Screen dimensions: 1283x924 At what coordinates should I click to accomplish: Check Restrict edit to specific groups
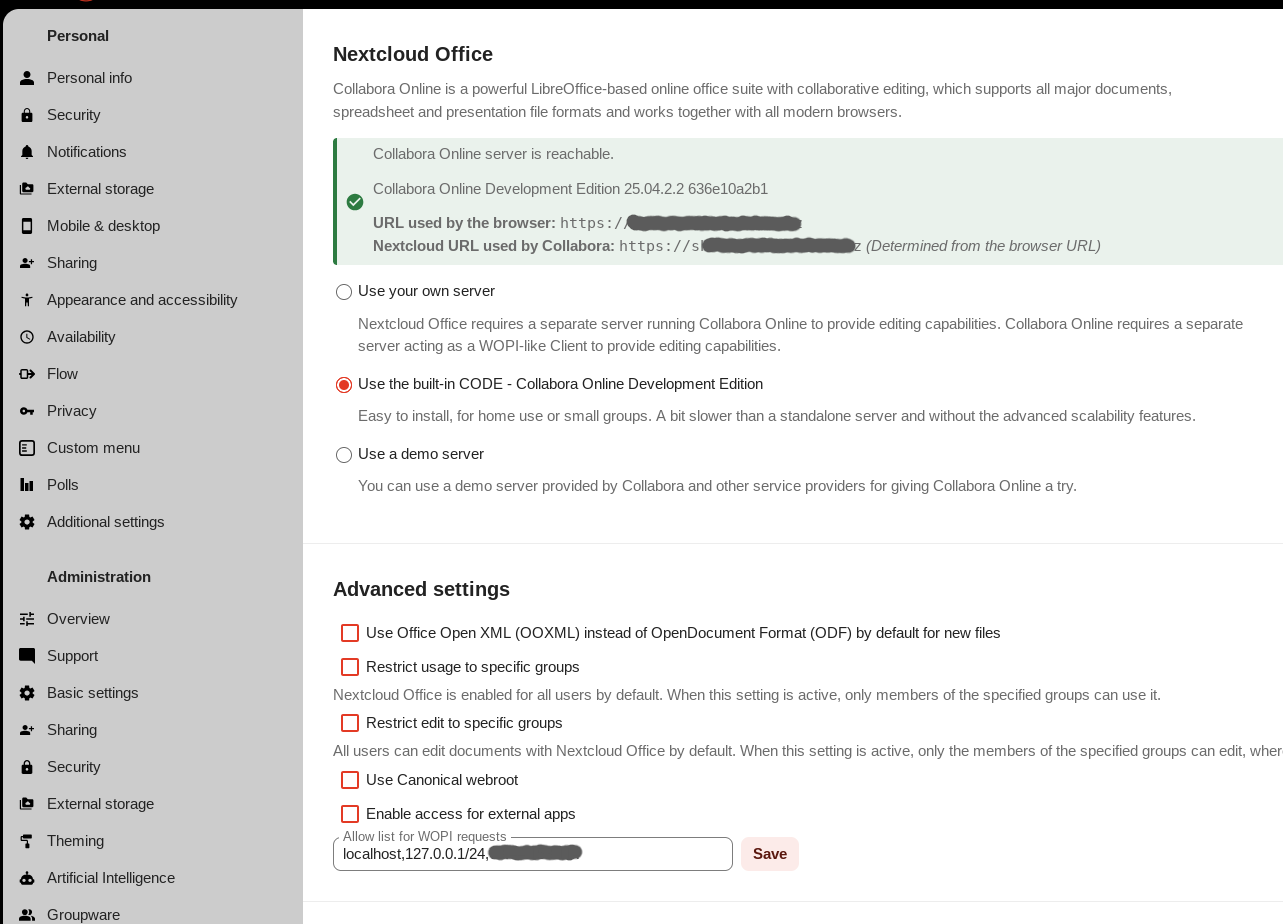tap(350, 723)
